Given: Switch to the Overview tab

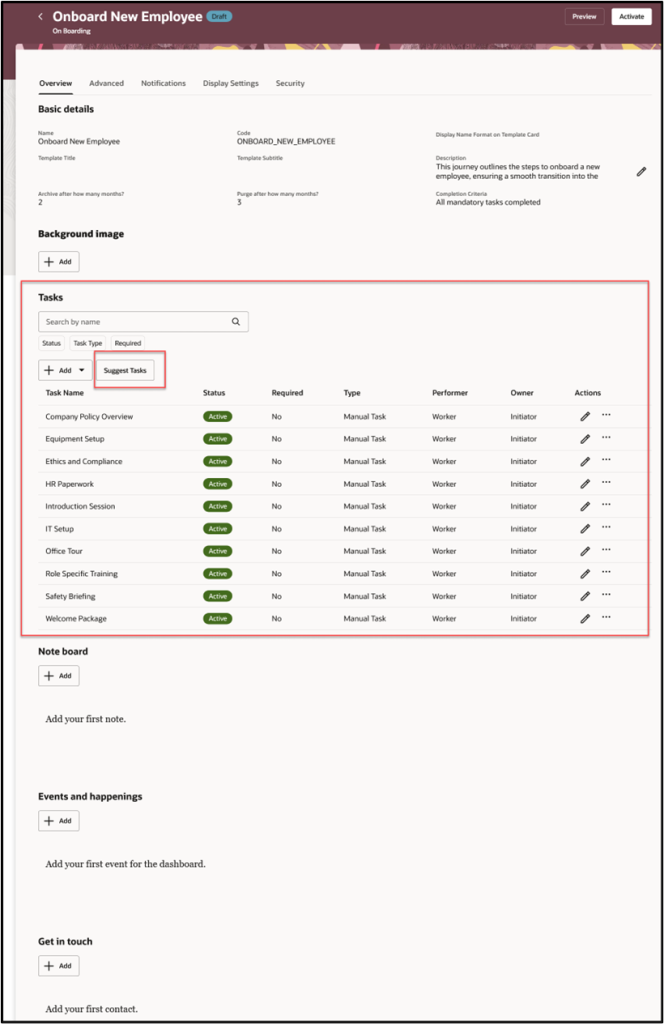Looking at the screenshot, I should (x=55, y=84).
